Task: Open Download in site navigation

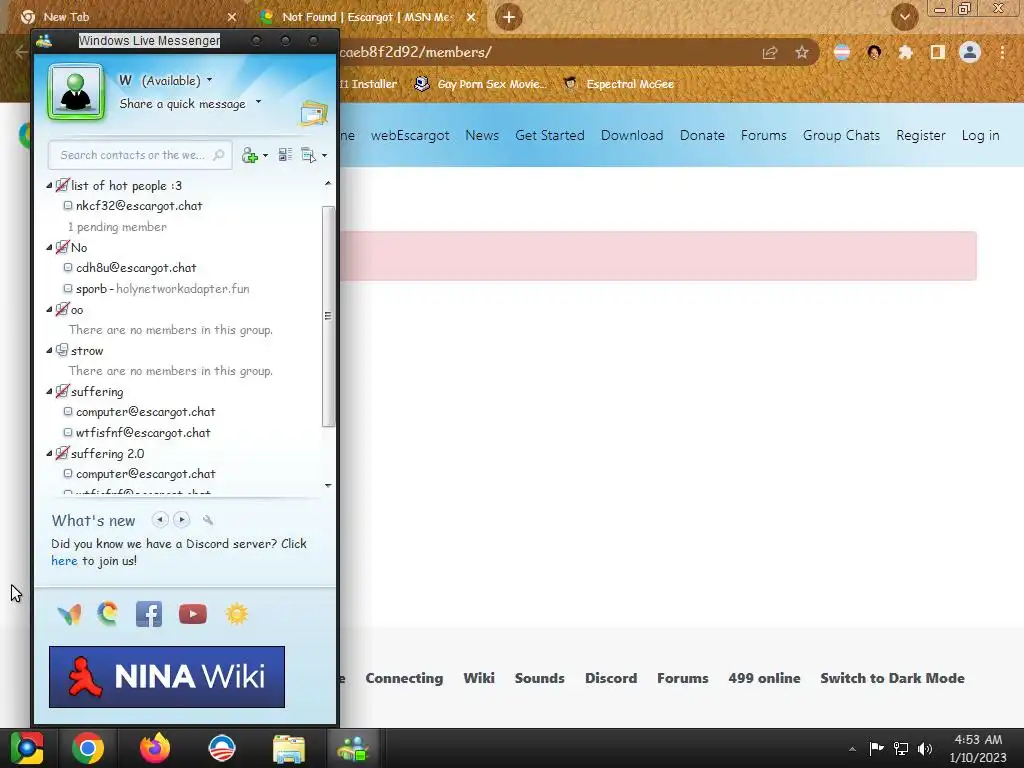Action: coord(632,135)
